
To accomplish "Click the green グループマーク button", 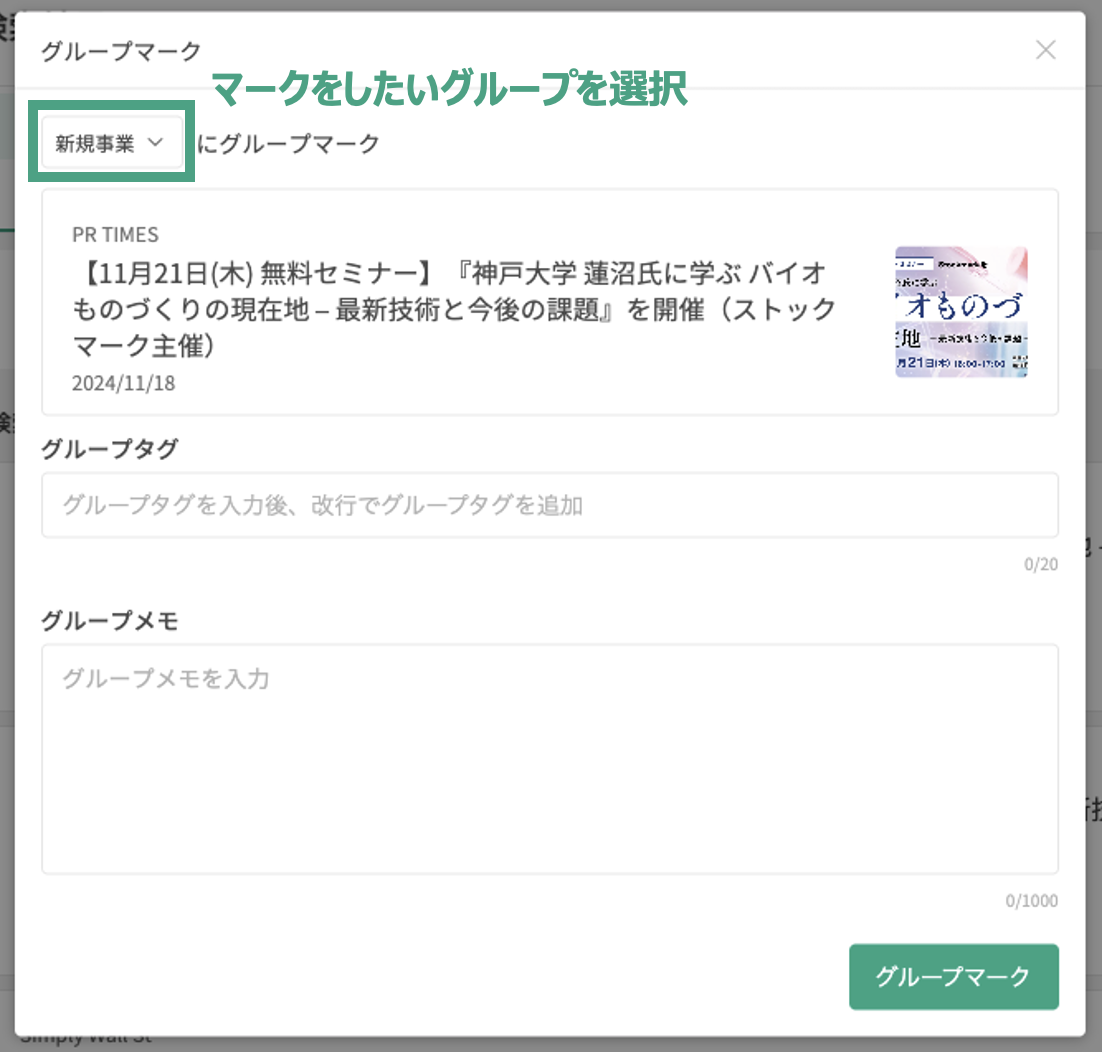I will [952, 977].
